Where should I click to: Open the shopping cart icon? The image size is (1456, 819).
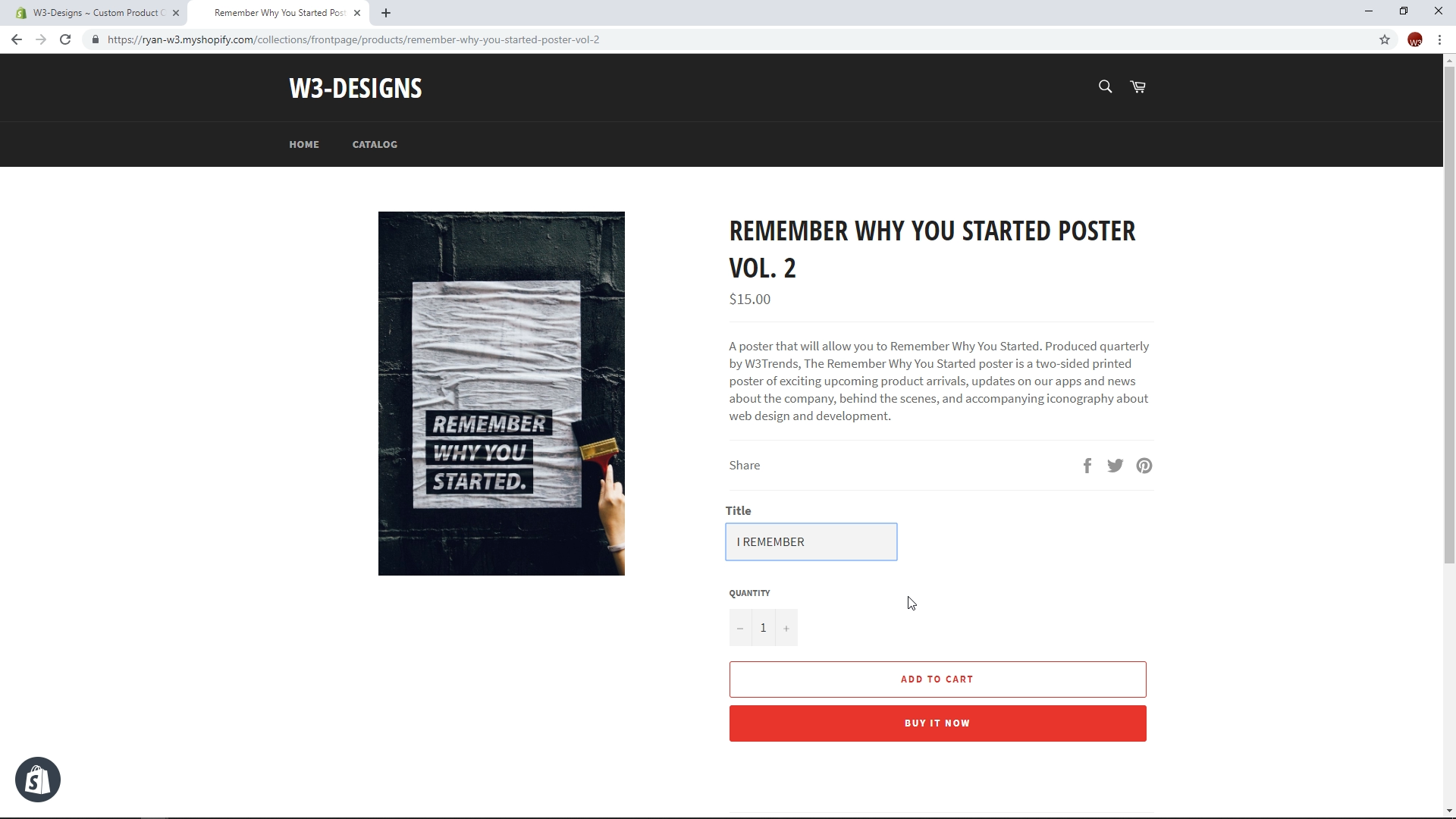coord(1137,86)
